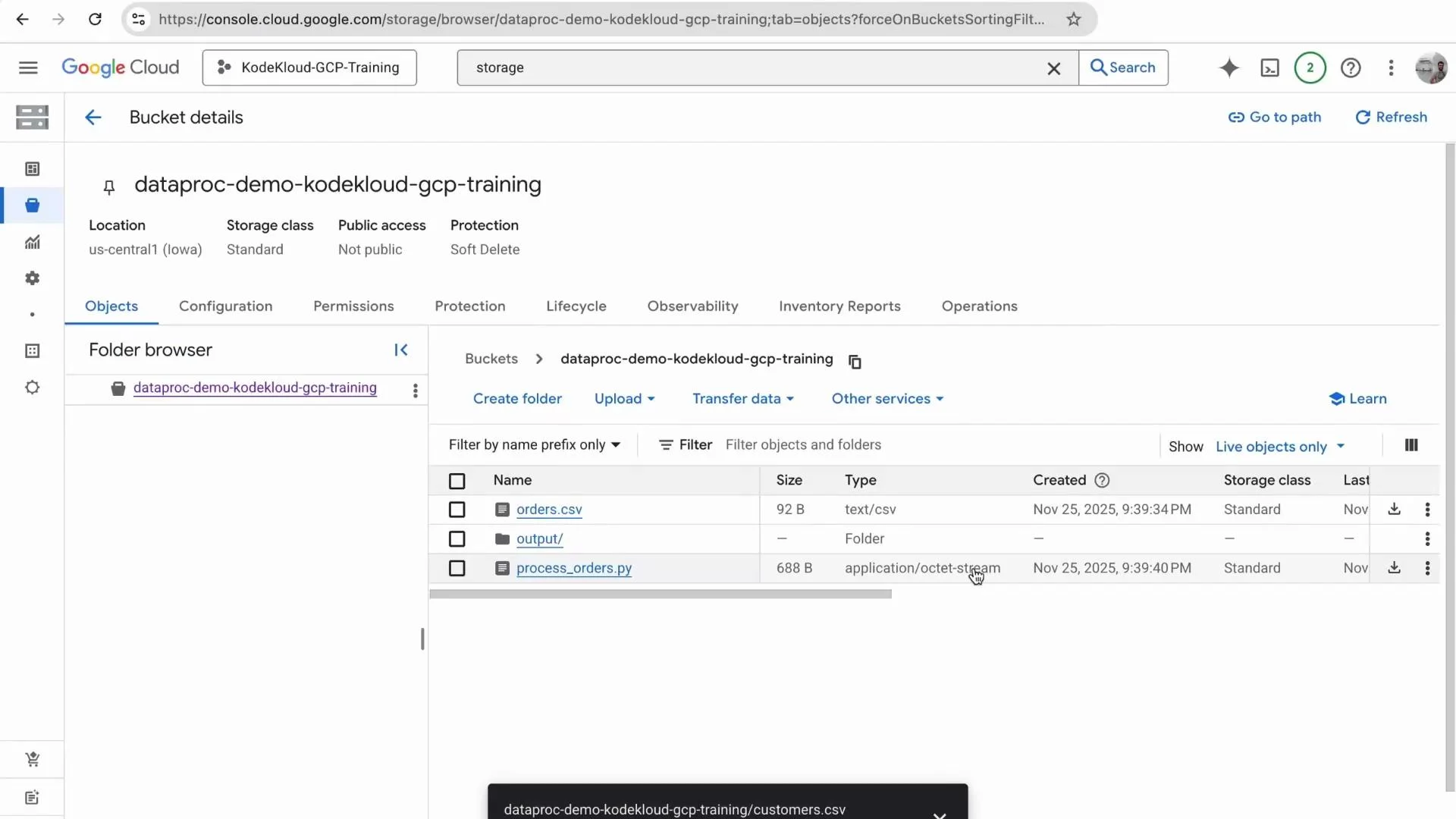
Task: Open Marketplace cart icon in sidebar
Action: pyautogui.click(x=32, y=759)
